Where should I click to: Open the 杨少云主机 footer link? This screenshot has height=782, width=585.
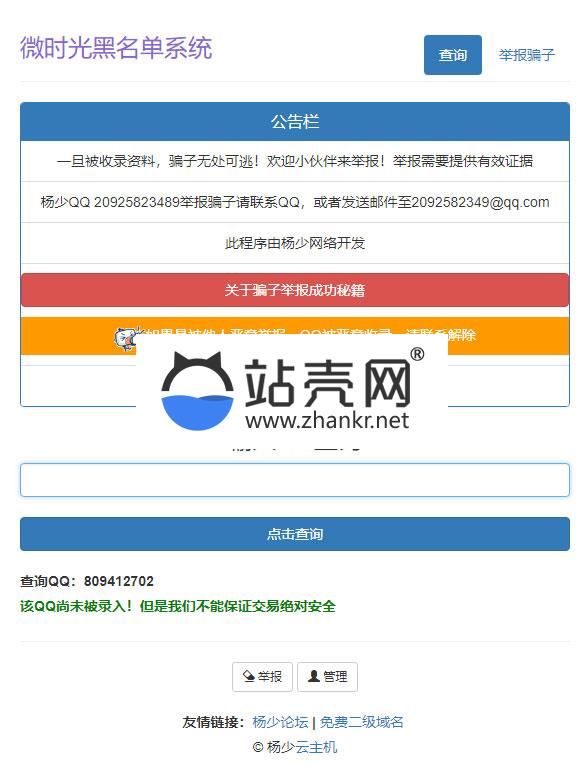(302, 747)
